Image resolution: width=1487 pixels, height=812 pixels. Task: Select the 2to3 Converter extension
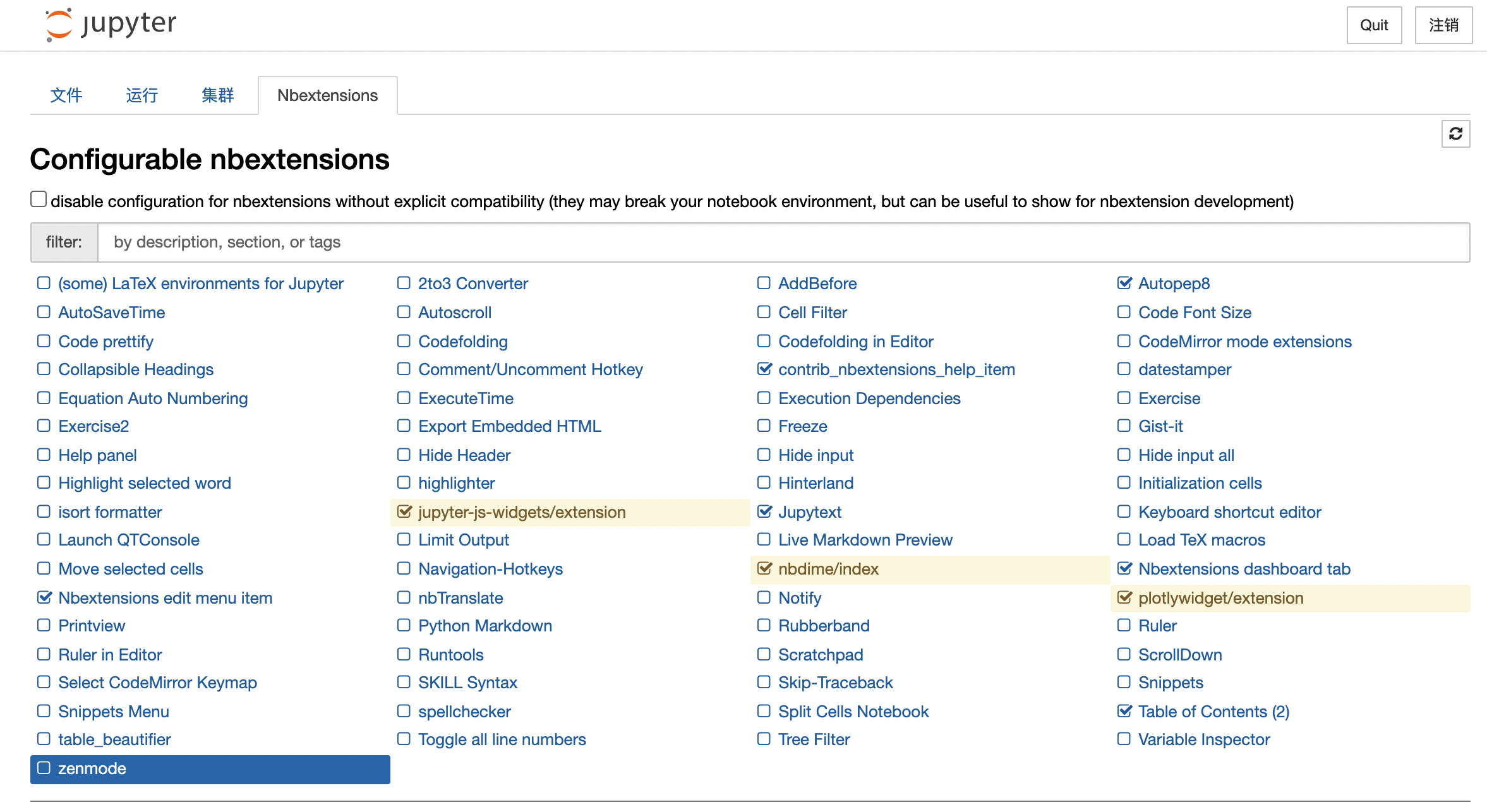[473, 284]
